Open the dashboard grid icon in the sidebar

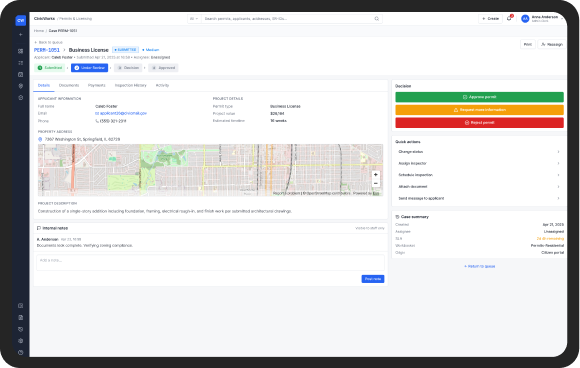[x=21, y=51]
